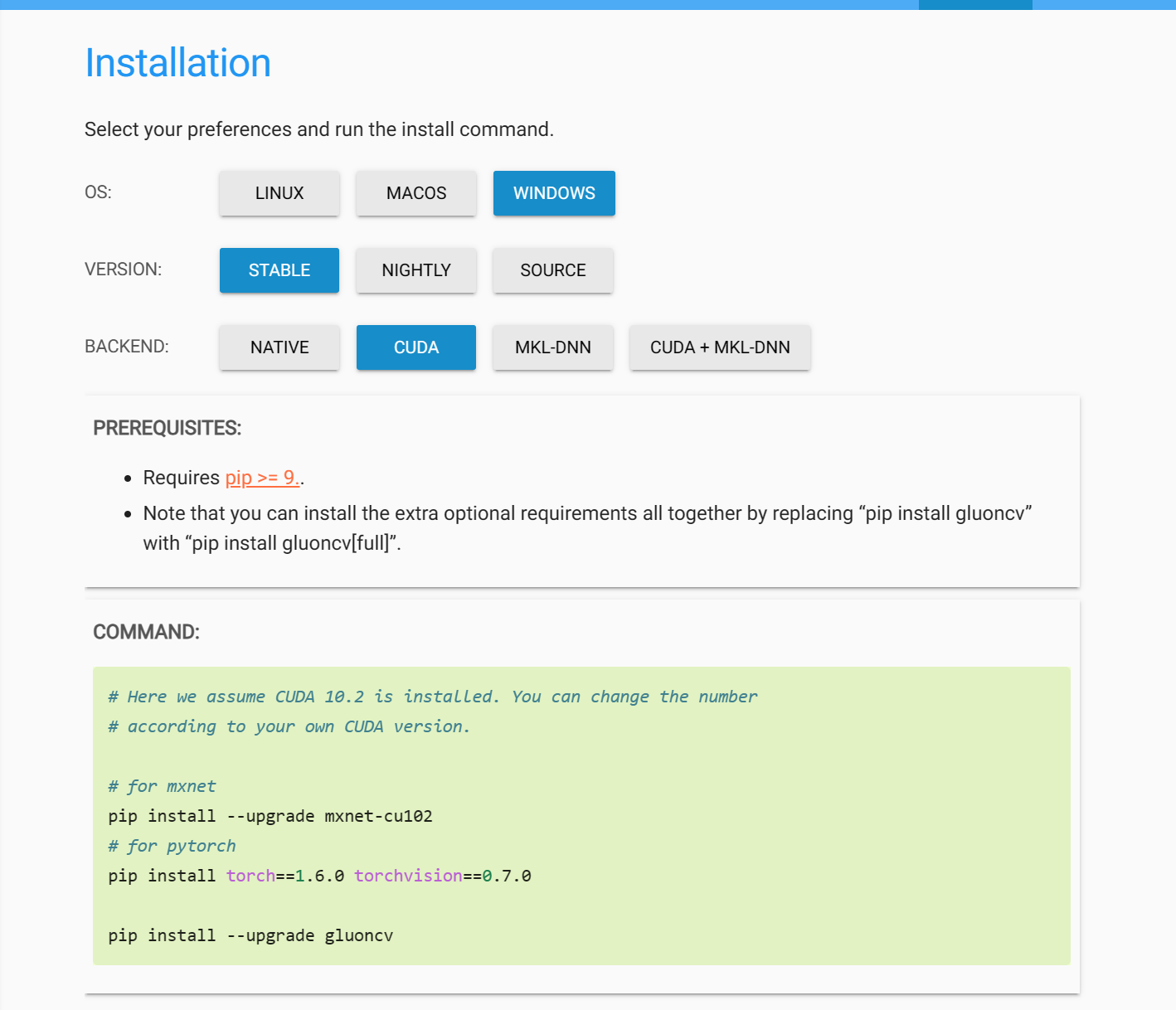Open the pip >= 9 link

(x=262, y=478)
